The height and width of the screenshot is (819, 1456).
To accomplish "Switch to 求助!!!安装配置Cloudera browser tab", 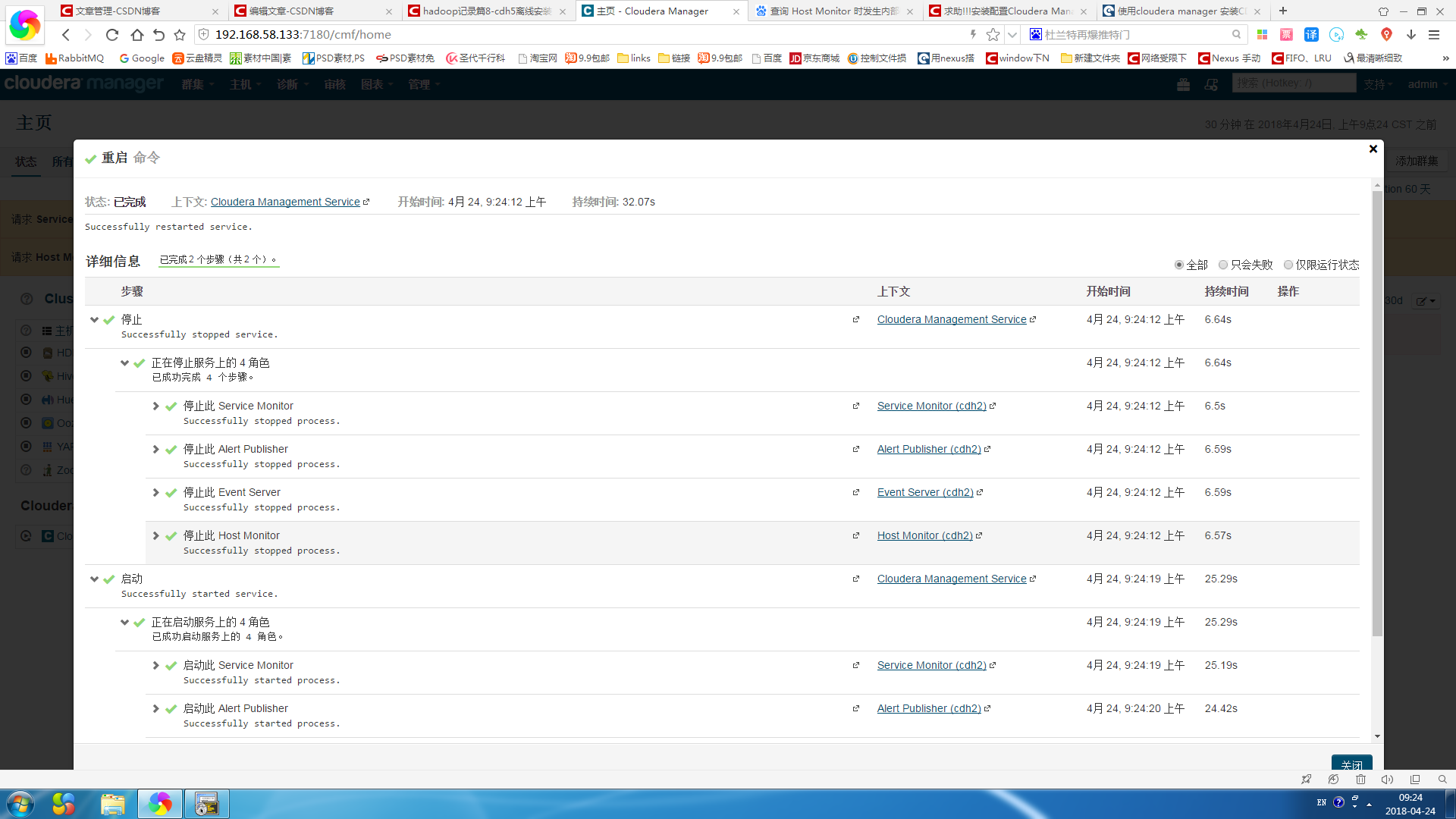I will 1008,11.
